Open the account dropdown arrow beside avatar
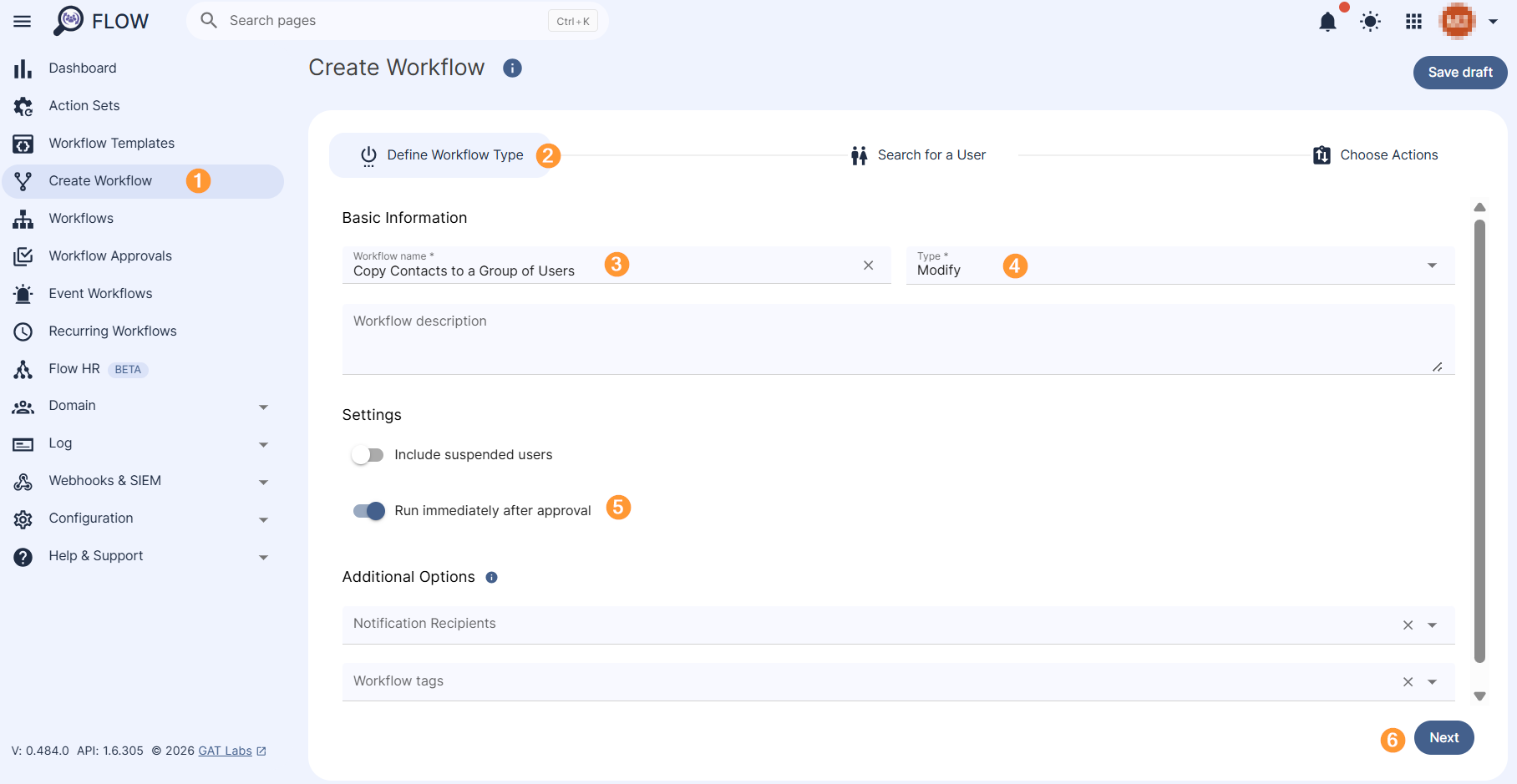Screen dimensions: 1517x784 point(1494,22)
